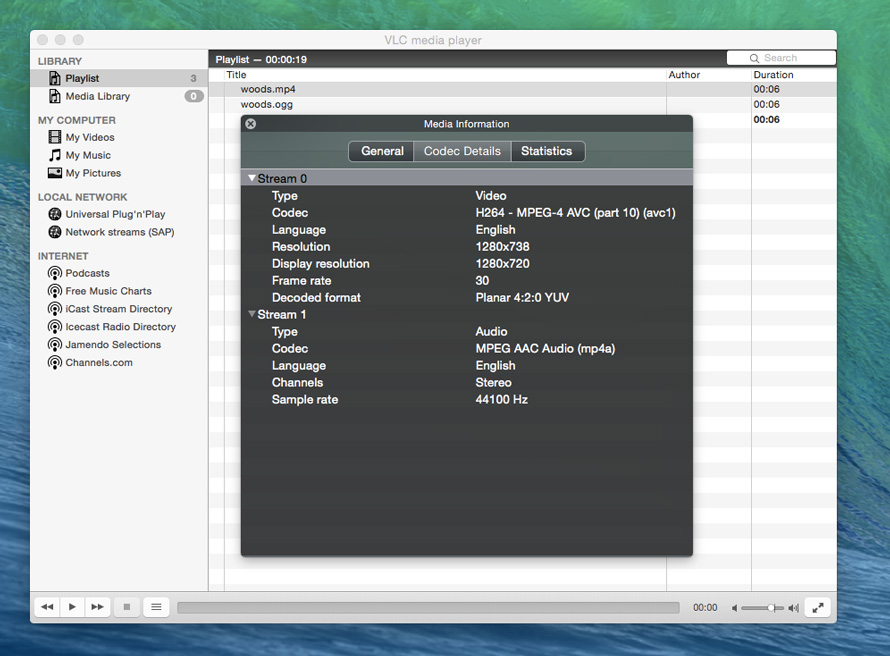Image resolution: width=890 pixels, height=656 pixels.
Task: Click the Decoded format label
Action: click(x=316, y=298)
